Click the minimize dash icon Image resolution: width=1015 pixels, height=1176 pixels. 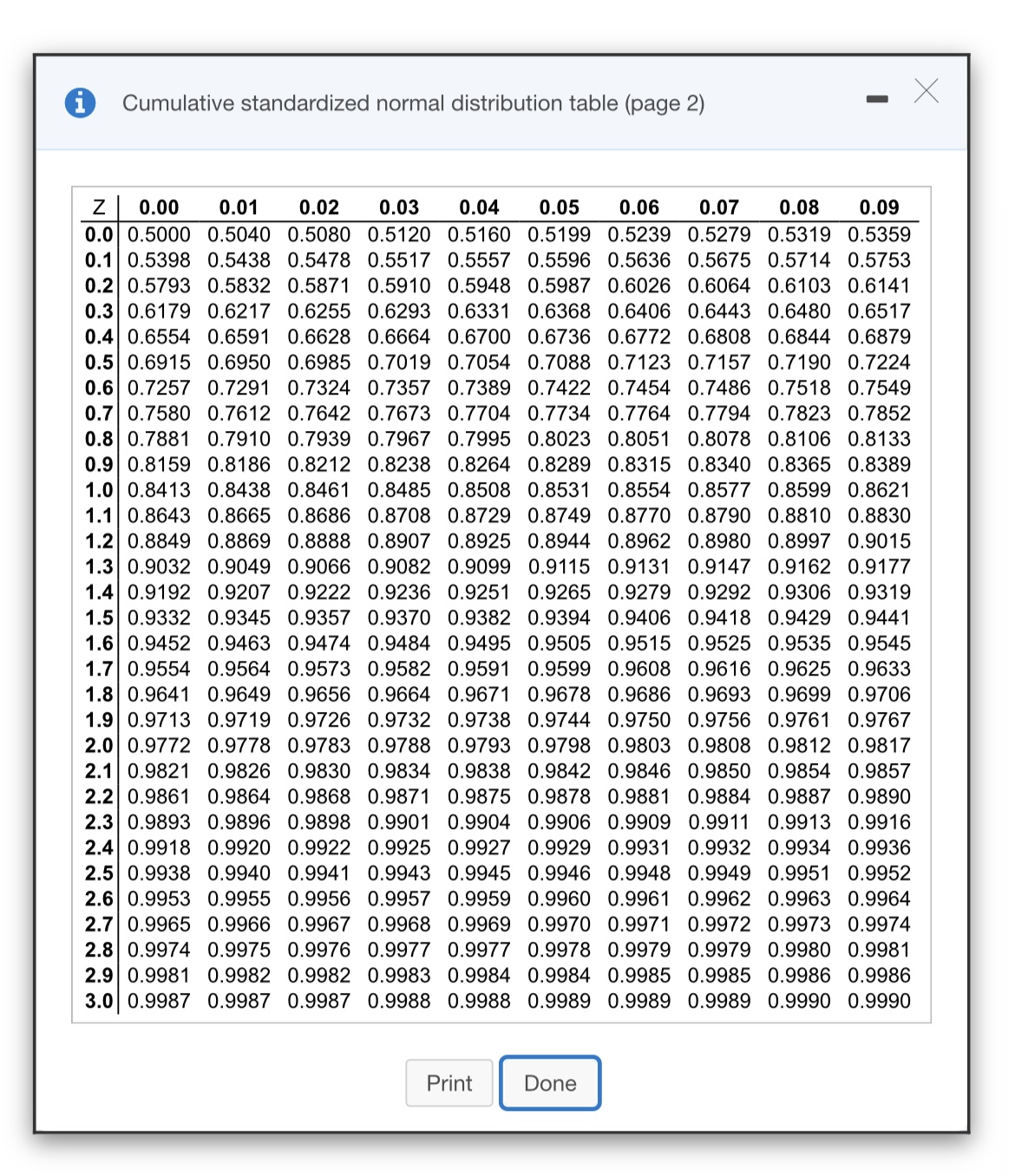[877, 98]
